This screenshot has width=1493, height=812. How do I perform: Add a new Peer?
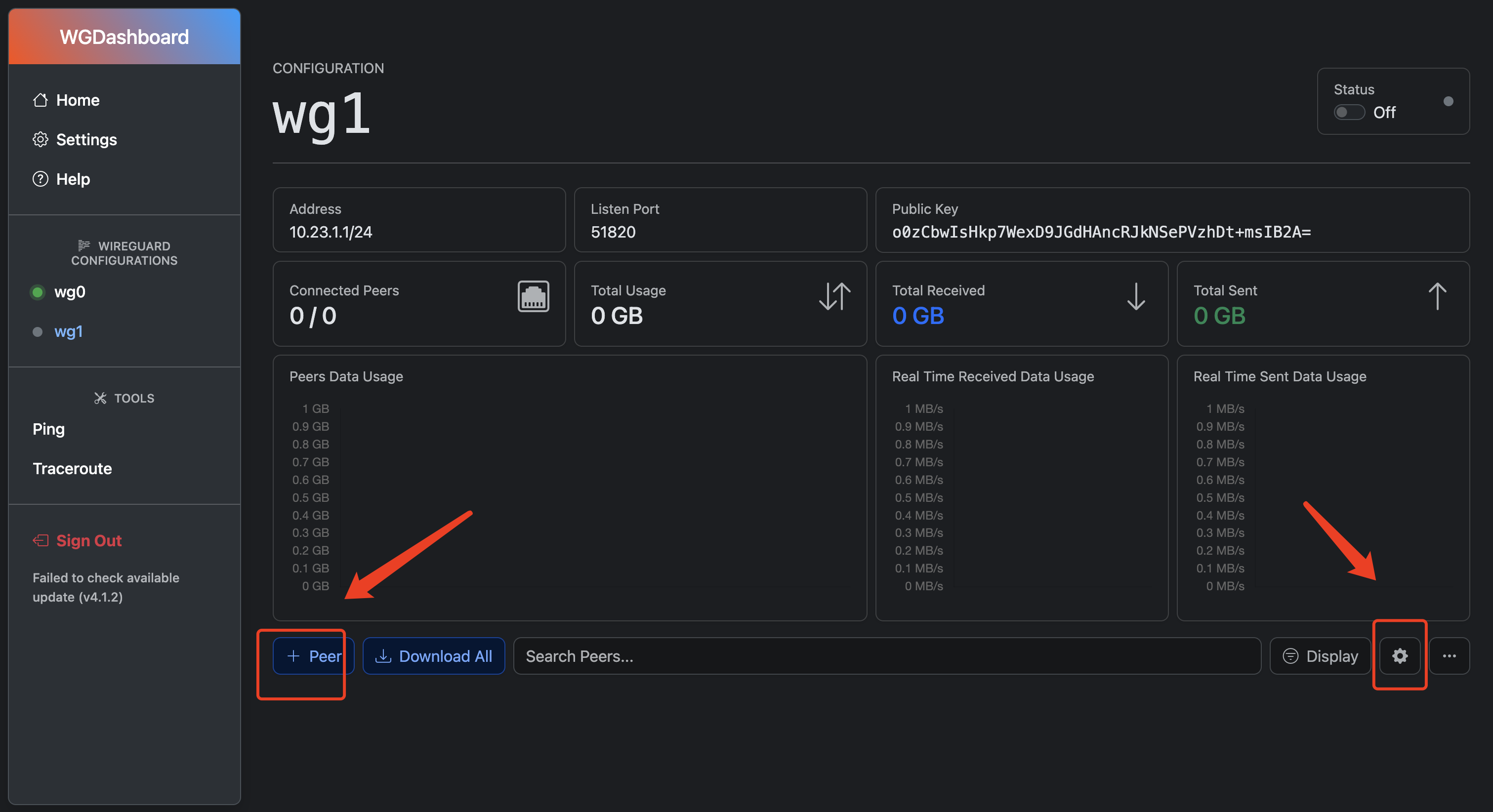(x=314, y=656)
